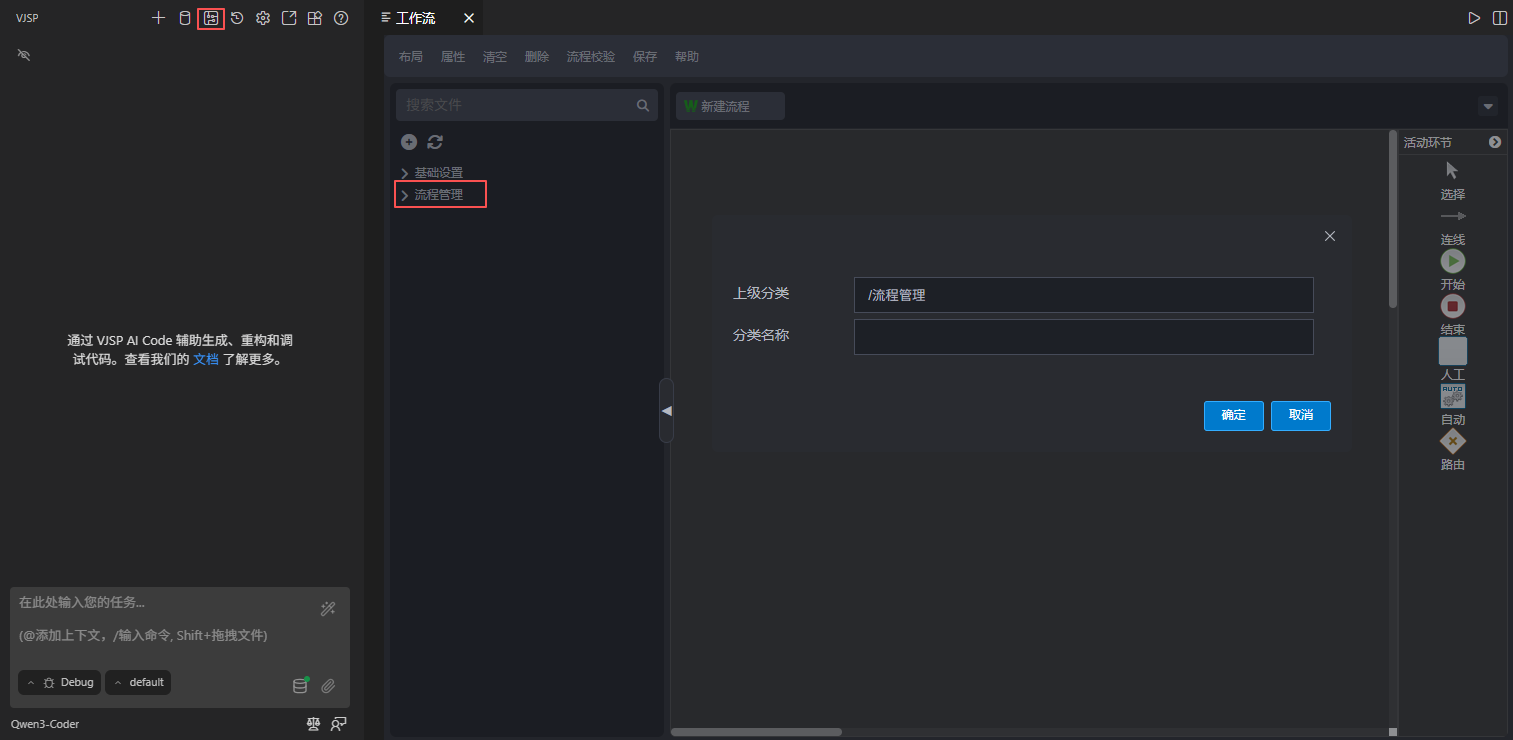Pick the 路由 routing node icon

click(1452, 442)
